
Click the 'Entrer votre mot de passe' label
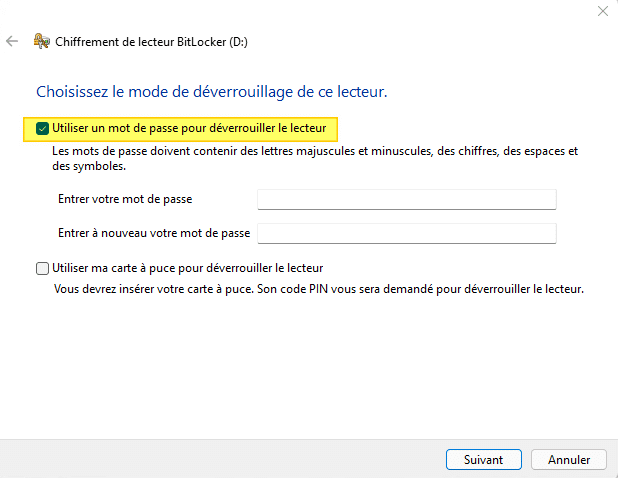(x=125, y=199)
